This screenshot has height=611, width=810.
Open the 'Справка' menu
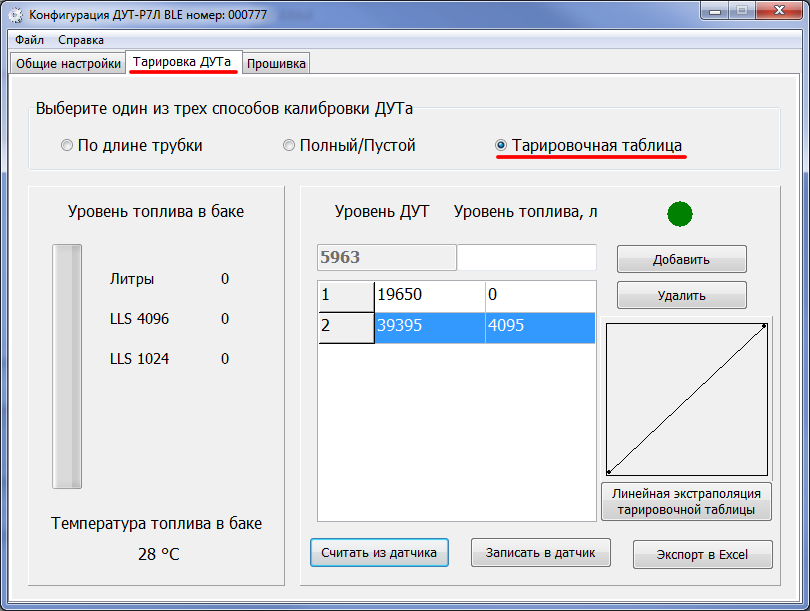point(81,40)
